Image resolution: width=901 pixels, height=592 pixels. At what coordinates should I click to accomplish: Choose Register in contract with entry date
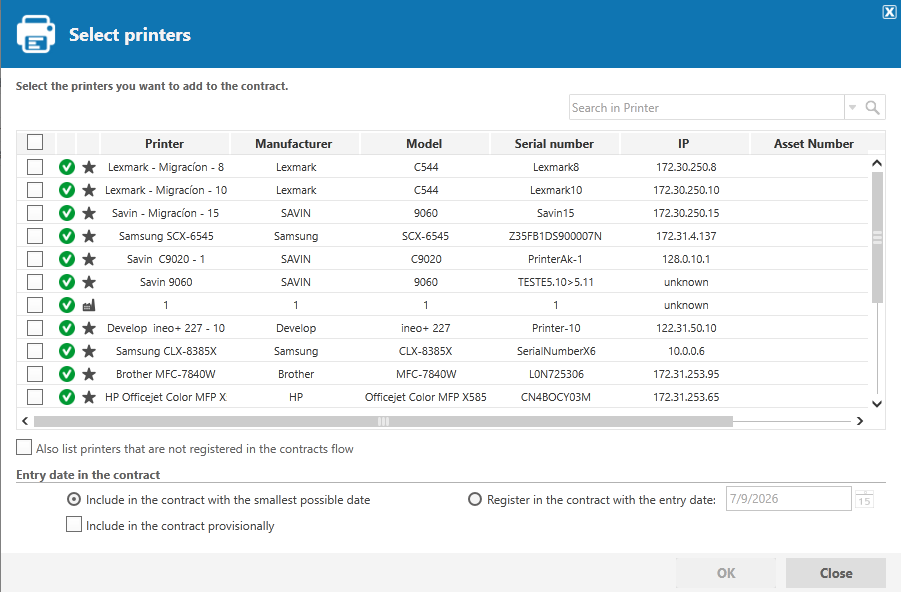475,499
